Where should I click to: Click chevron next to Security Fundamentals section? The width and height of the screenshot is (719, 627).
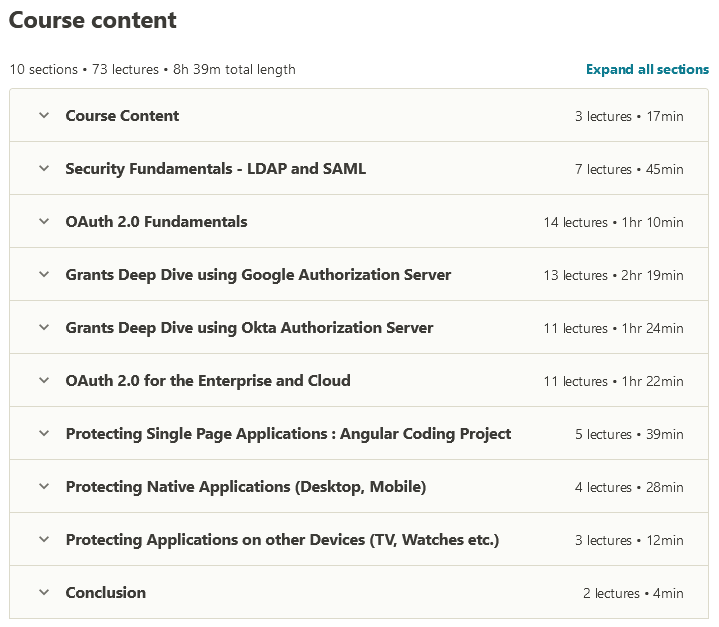[x=44, y=169]
